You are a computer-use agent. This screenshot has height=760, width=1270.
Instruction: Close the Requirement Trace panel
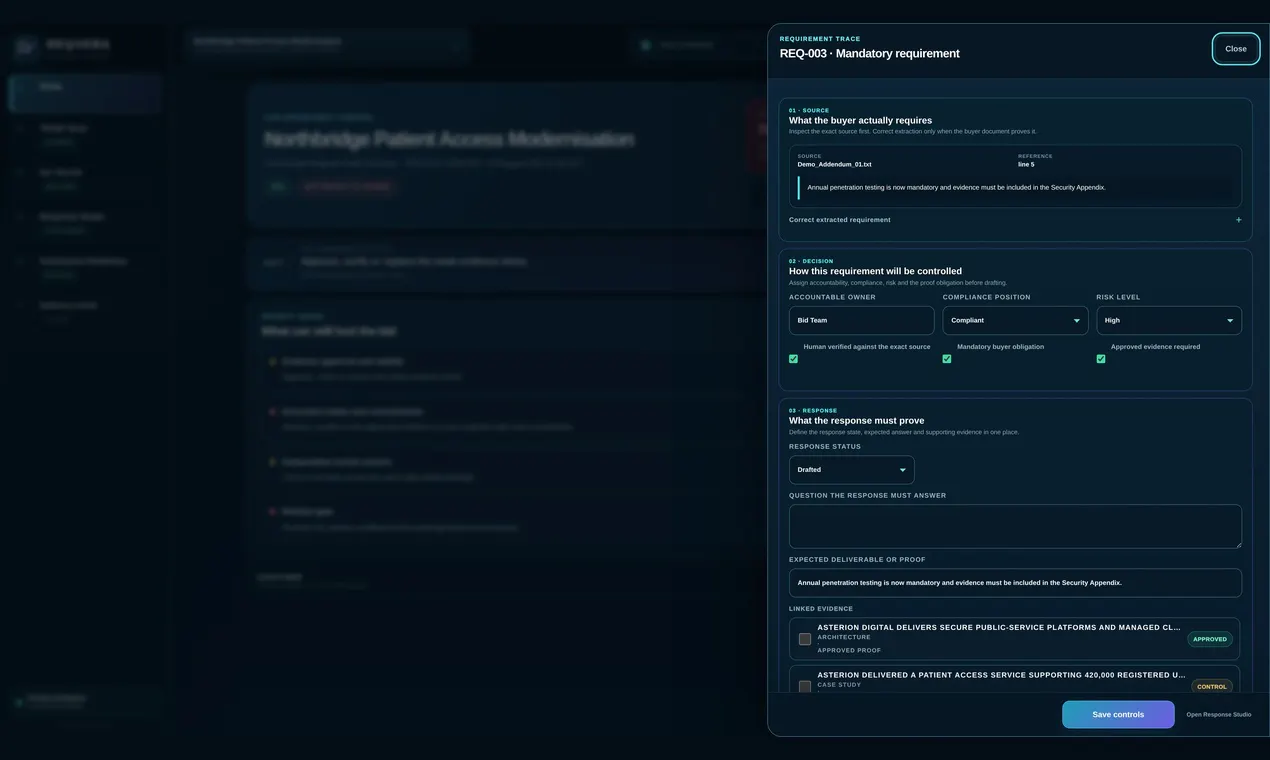[x=1236, y=49]
